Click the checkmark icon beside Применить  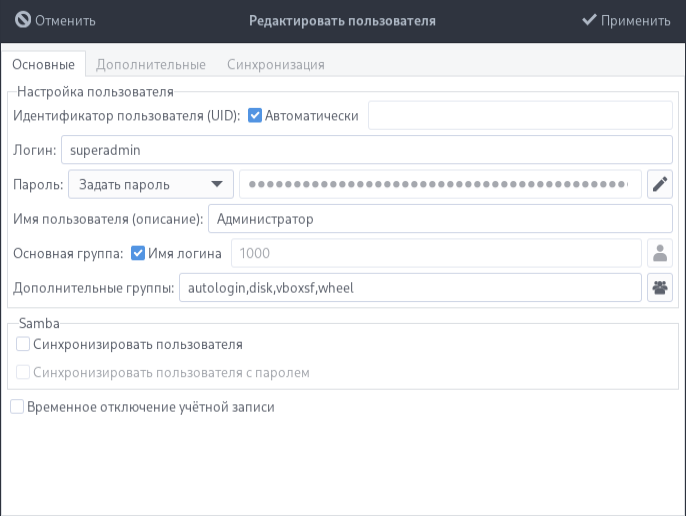pos(589,20)
